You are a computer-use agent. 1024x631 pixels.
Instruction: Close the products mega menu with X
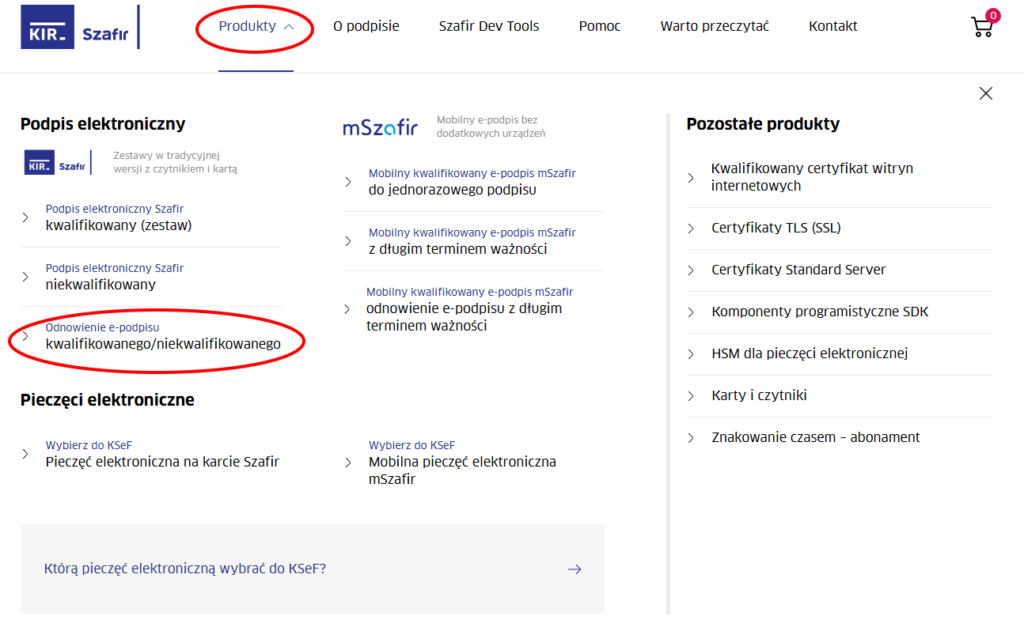tap(985, 93)
